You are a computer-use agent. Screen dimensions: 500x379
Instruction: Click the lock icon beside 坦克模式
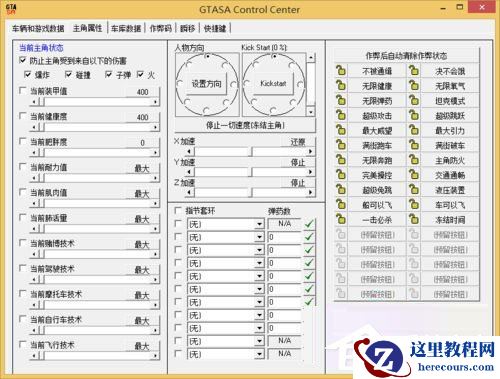tap(414, 100)
